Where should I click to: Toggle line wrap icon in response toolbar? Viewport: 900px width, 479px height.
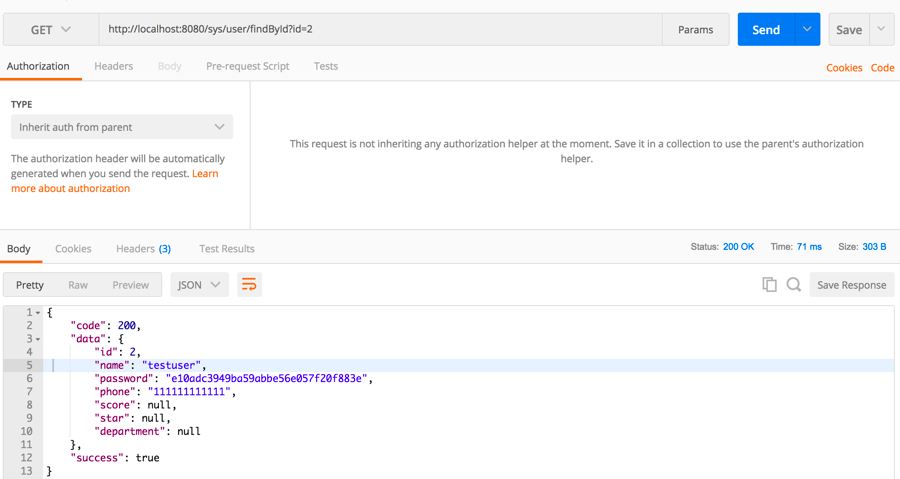click(x=249, y=285)
